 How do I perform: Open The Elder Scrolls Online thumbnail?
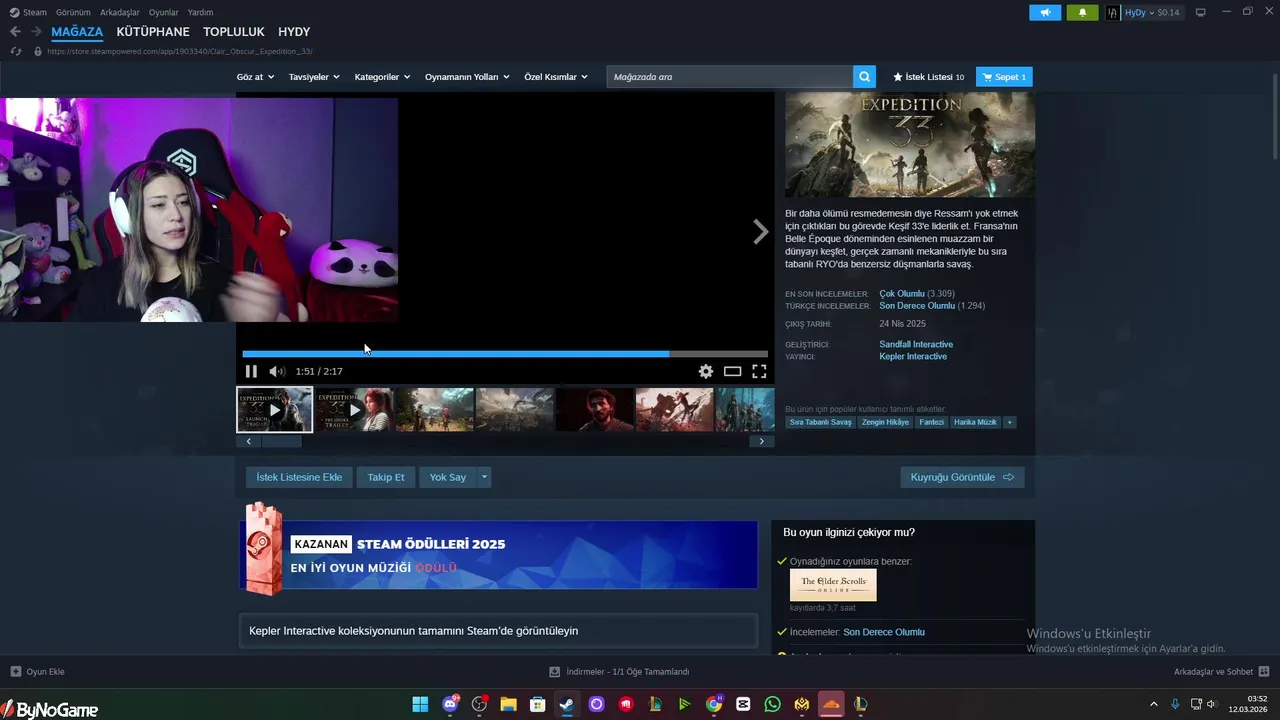(x=833, y=585)
